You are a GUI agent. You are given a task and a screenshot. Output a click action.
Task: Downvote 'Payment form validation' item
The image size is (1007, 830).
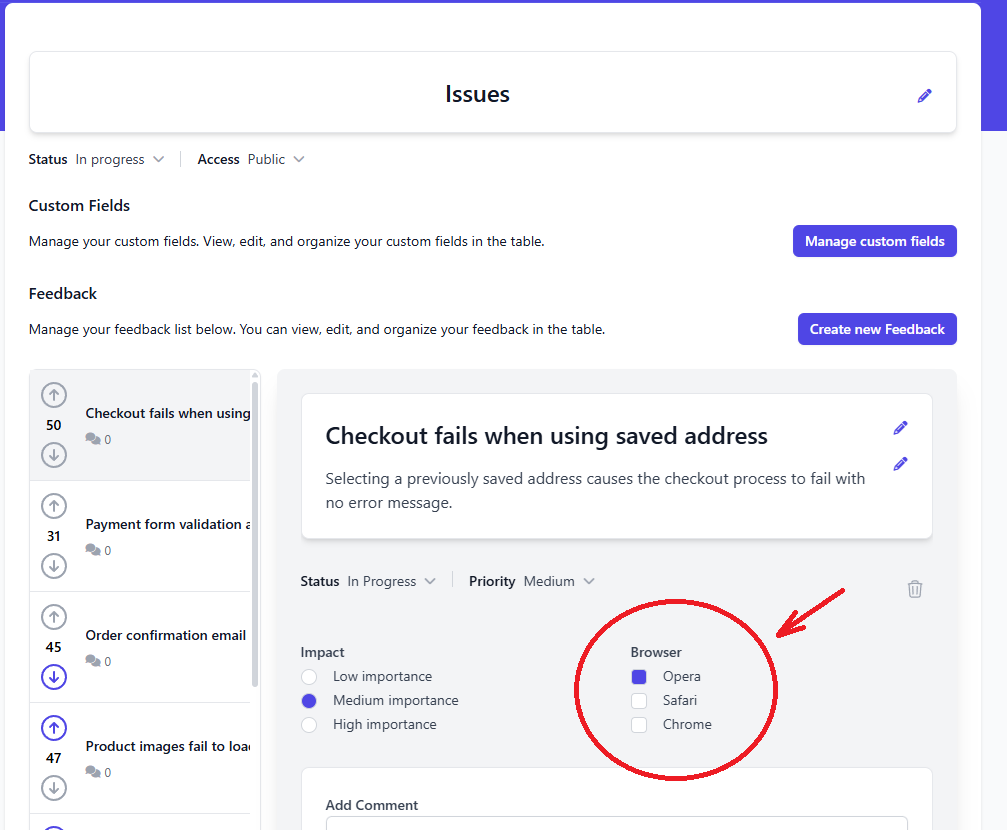54,566
